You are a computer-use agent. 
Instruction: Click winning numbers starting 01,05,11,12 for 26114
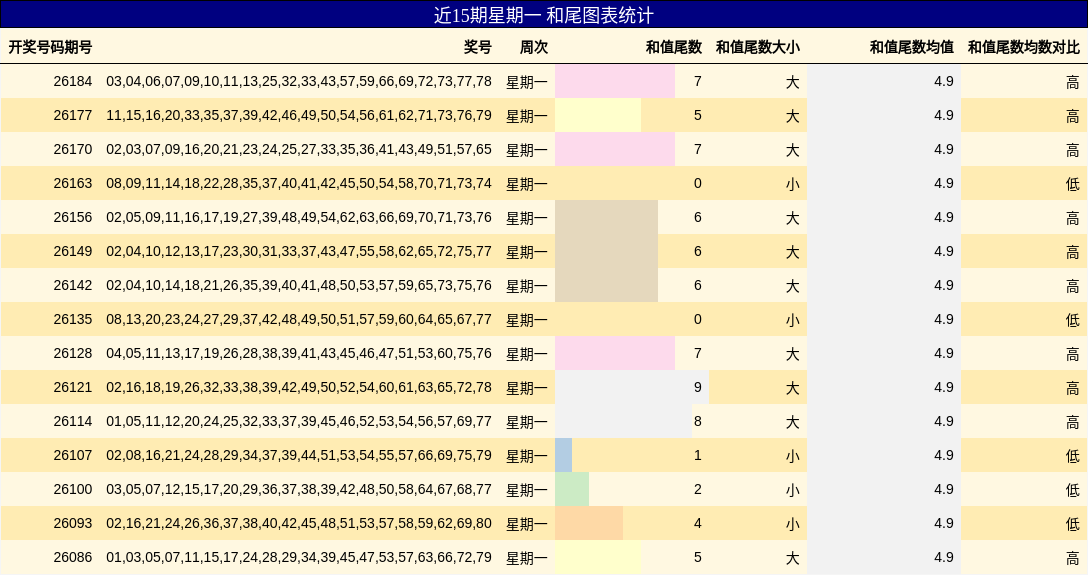pos(299,421)
